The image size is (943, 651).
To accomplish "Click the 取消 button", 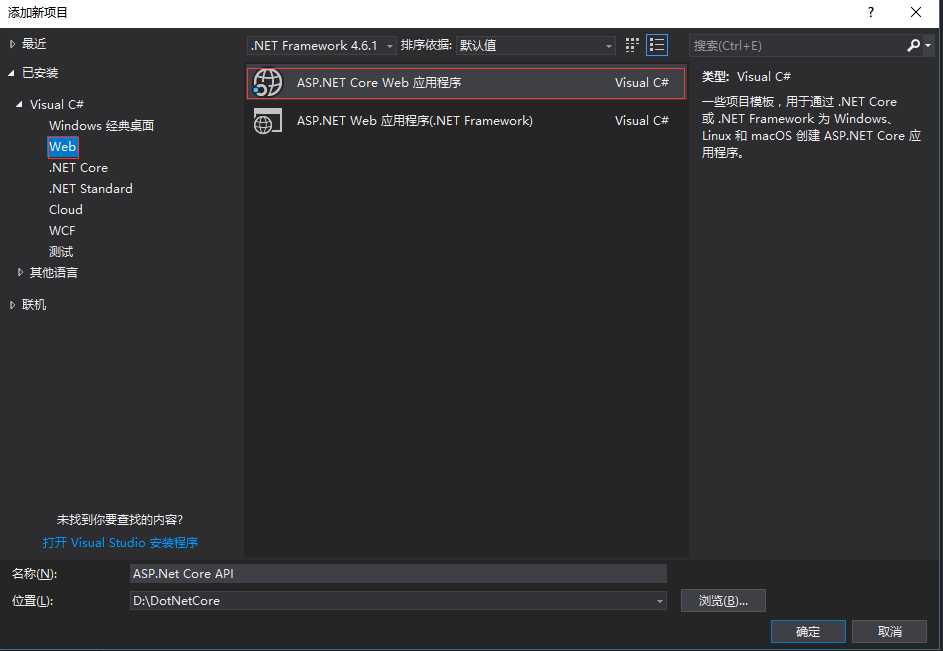I will tap(889, 632).
